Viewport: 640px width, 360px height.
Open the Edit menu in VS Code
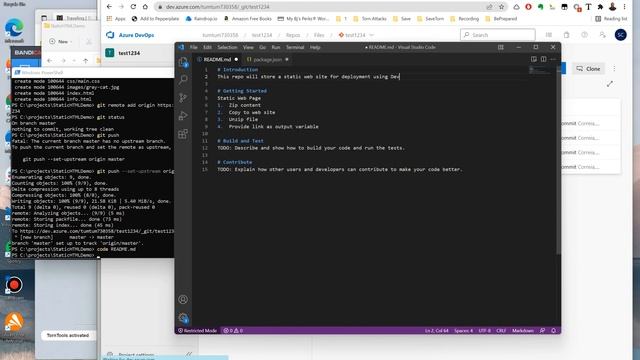[207, 47]
